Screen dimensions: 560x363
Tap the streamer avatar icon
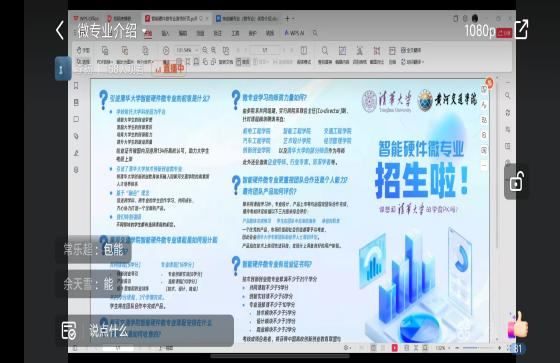(x=62, y=68)
